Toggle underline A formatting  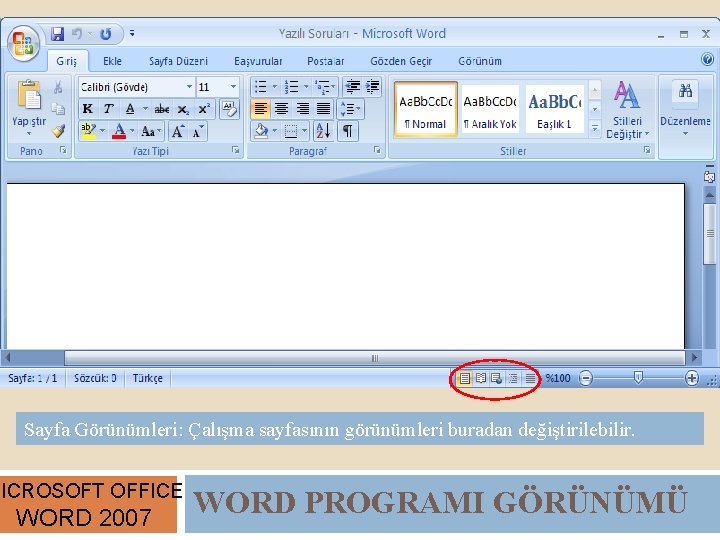pos(130,109)
